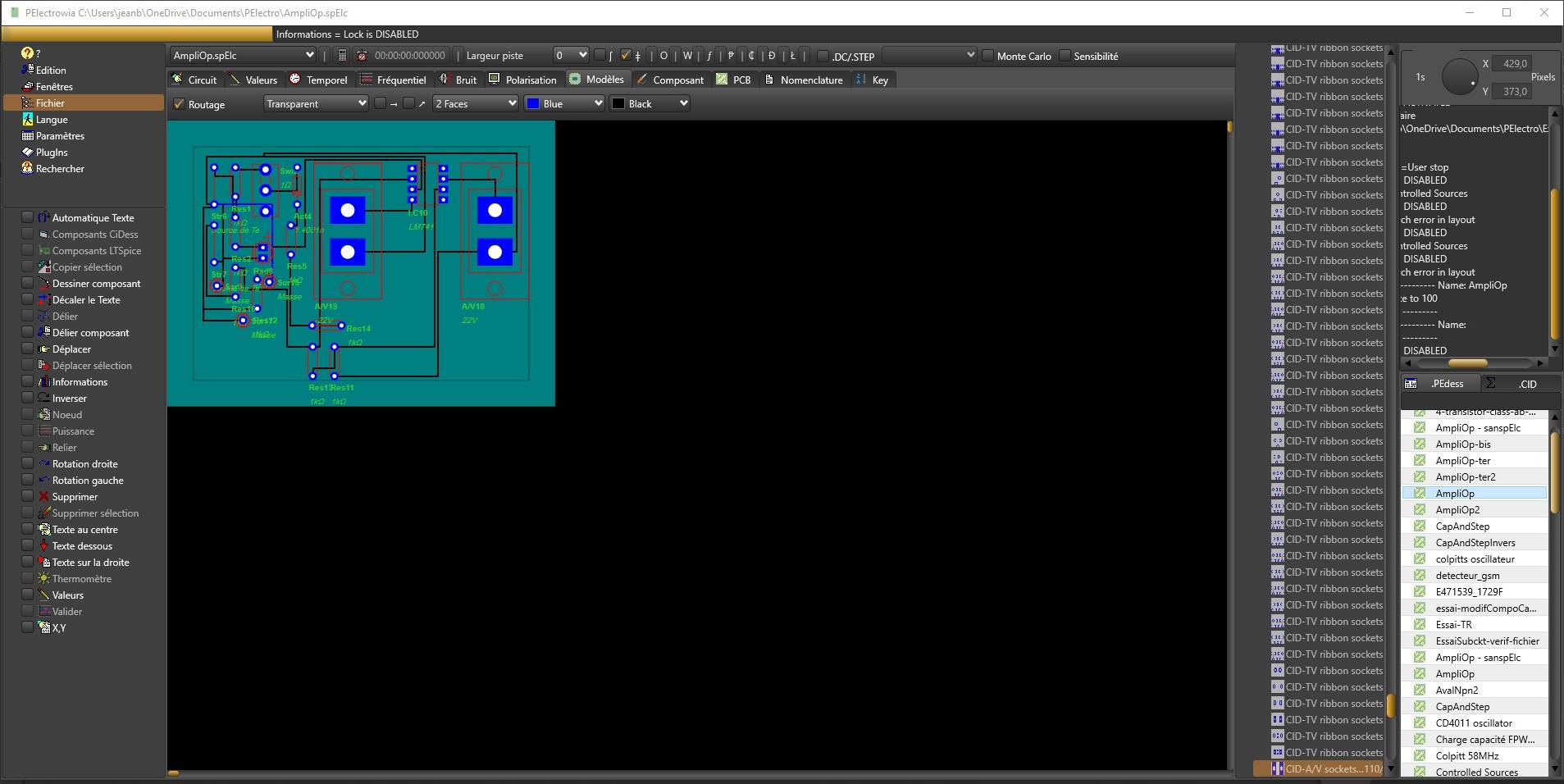The width and height of the screenshot is (1564, 784).
Task: Open the Fréquentiel tab
Action: click(394, 80)
